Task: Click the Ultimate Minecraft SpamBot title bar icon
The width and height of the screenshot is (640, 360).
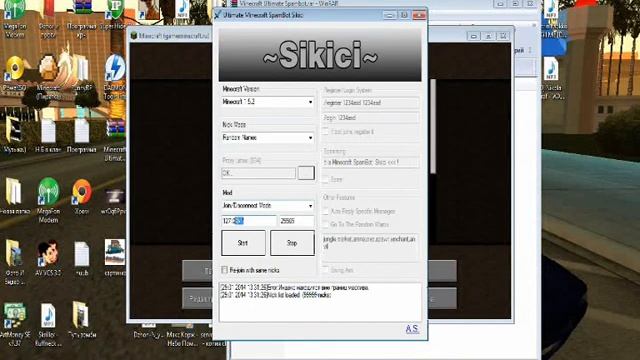Action: tap(218, 15)
